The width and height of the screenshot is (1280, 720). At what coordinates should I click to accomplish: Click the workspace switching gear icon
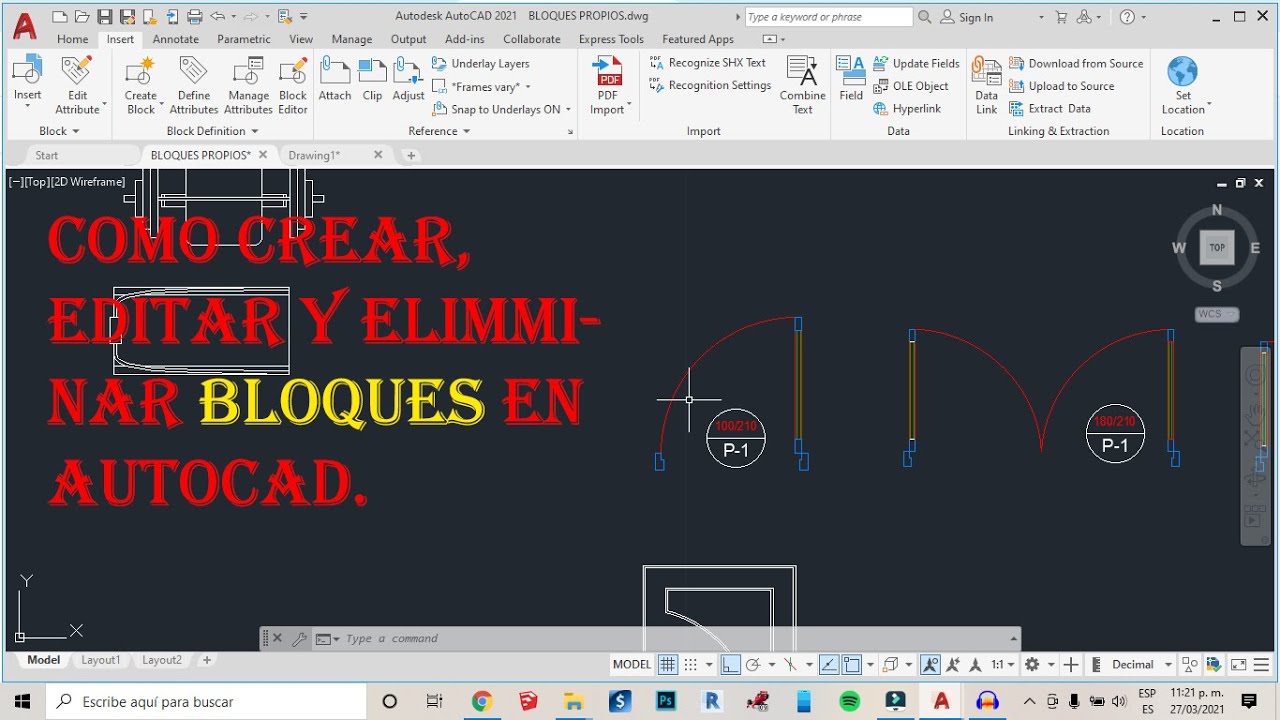[x=1033, y=665]
